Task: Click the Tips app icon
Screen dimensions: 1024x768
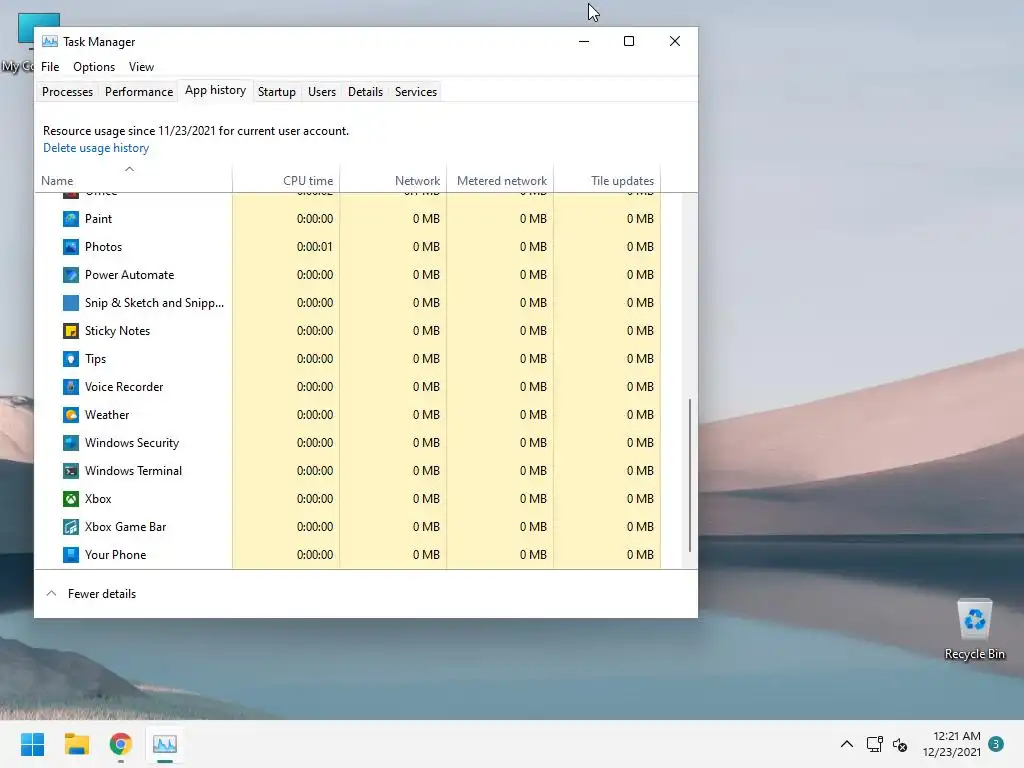Action: (x=71, y=359)
